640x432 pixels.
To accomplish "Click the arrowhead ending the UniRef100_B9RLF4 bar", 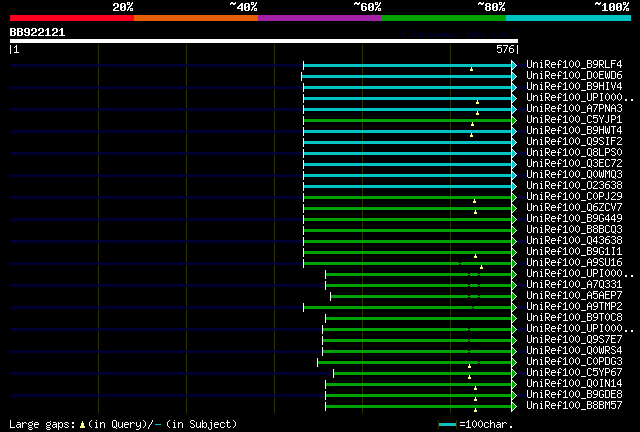I will click(x=514, y=65).
